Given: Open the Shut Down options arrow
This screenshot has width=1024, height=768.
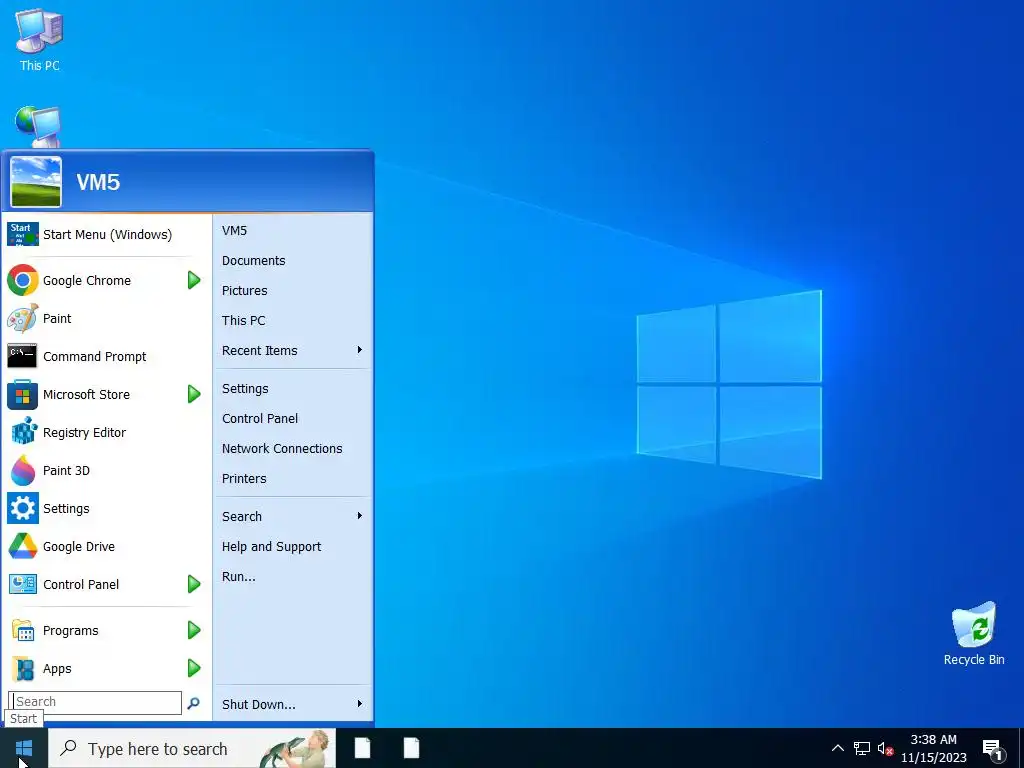Looking at the screenshot, I should coord(359,703).
